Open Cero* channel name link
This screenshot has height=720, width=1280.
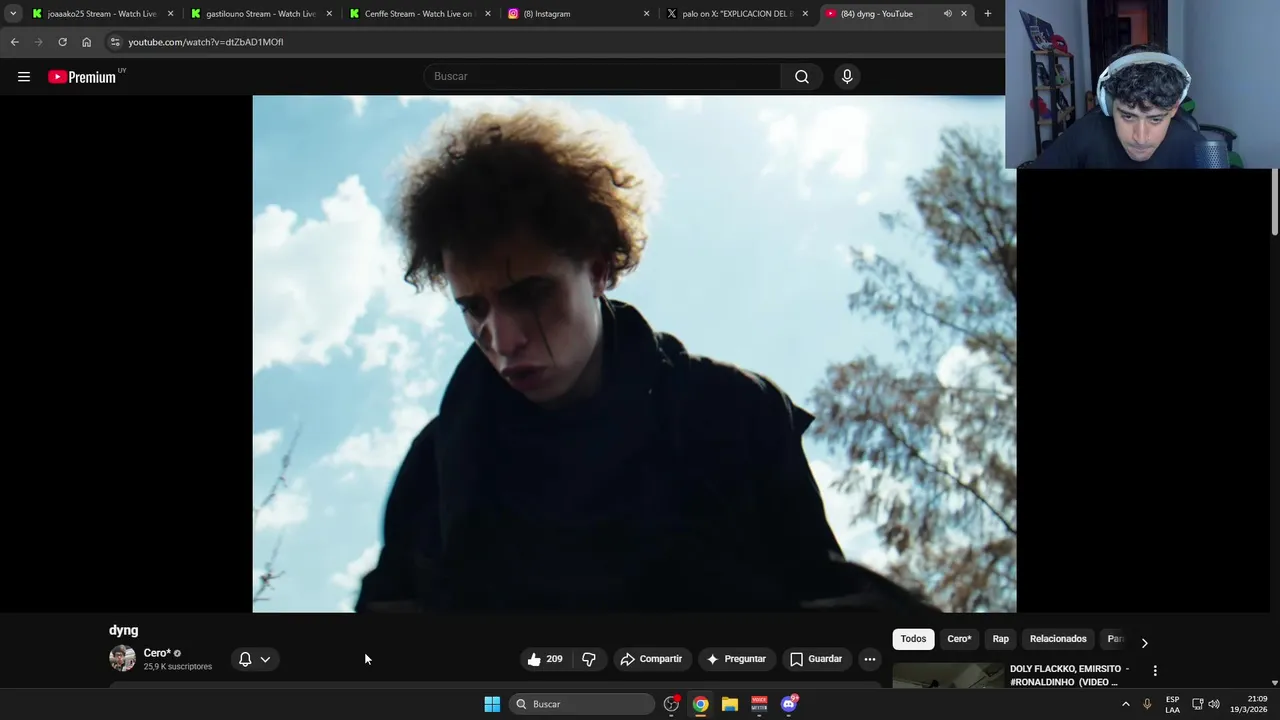coord(157,653)
